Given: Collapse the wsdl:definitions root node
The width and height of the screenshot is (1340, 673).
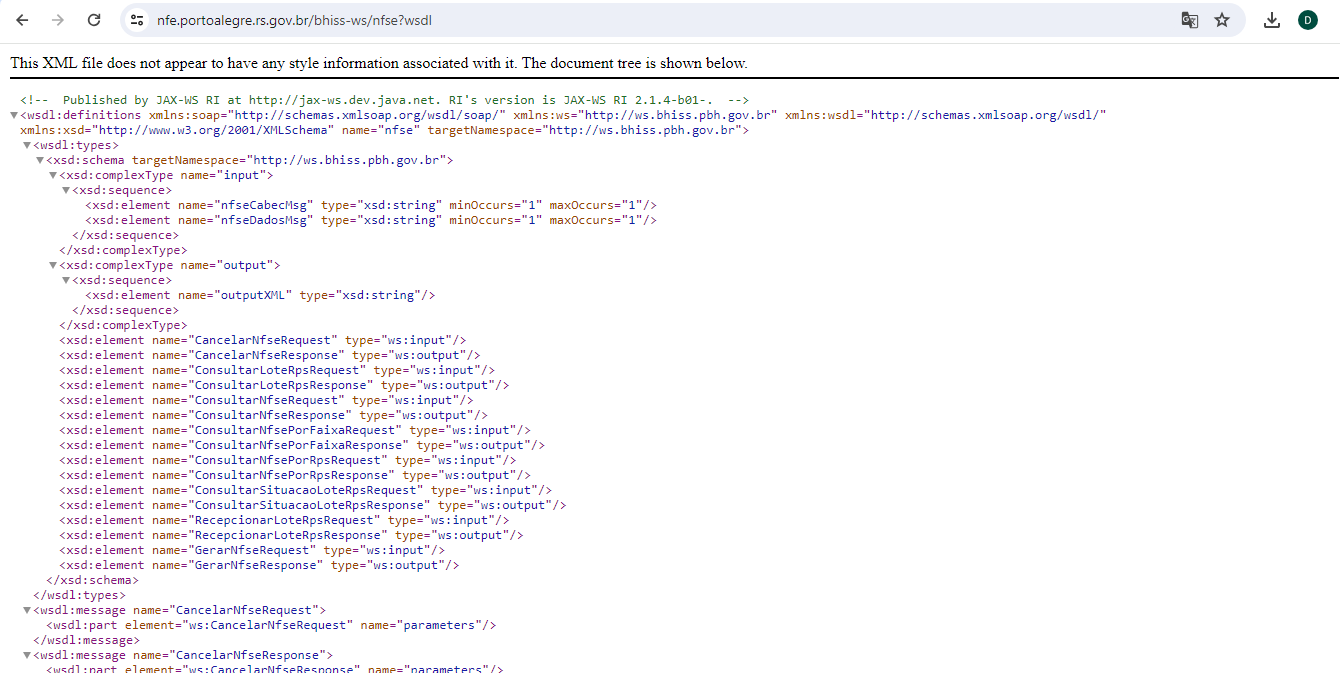Looking at the screenshot, I should (14, 115).
